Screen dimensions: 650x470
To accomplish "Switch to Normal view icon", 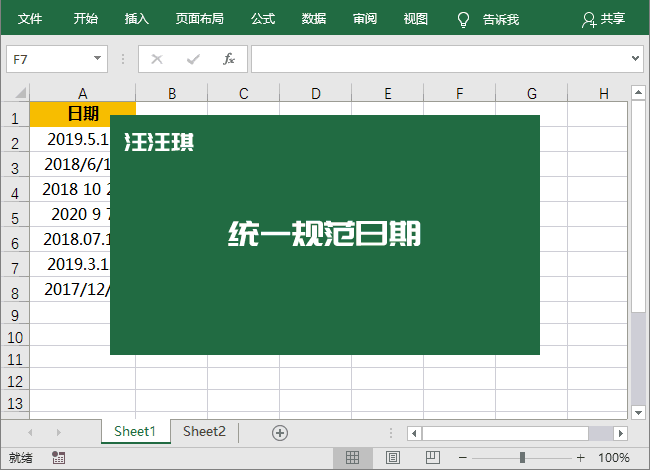I will pos(352,458).
